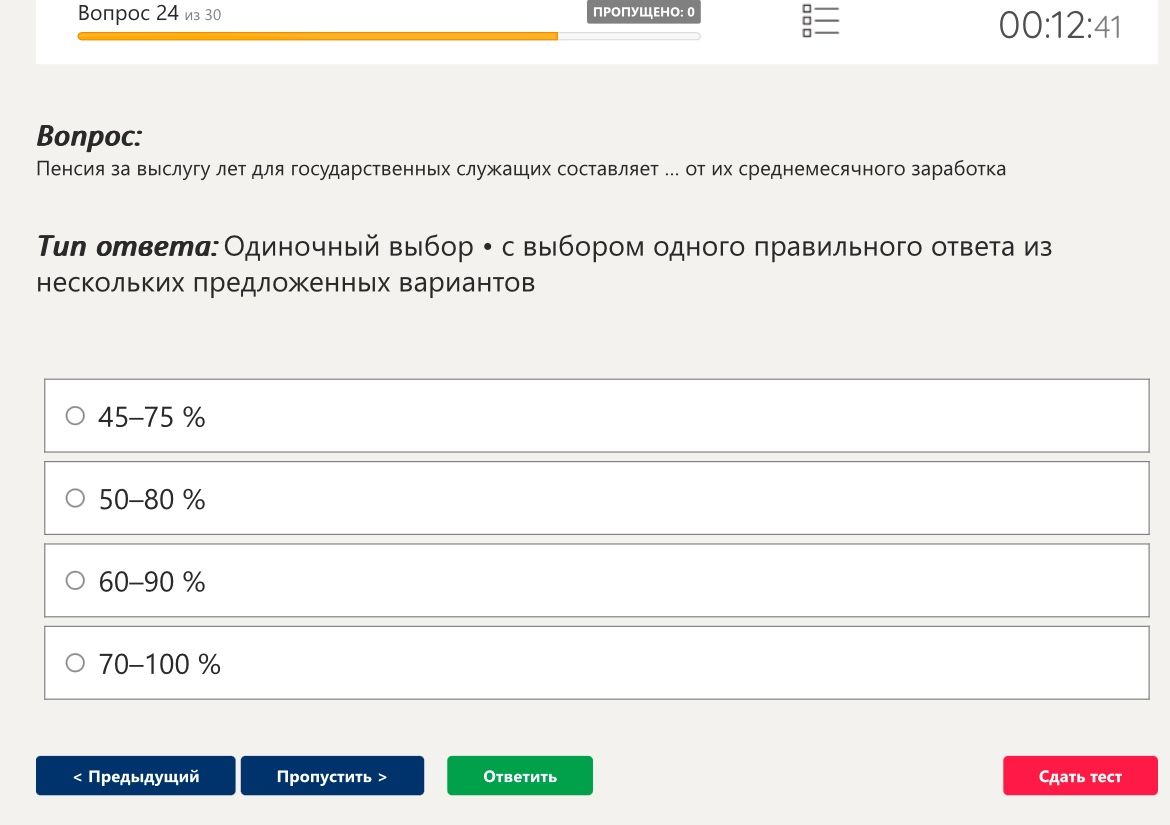Click the Предыдущий button

tap(136, 776)
